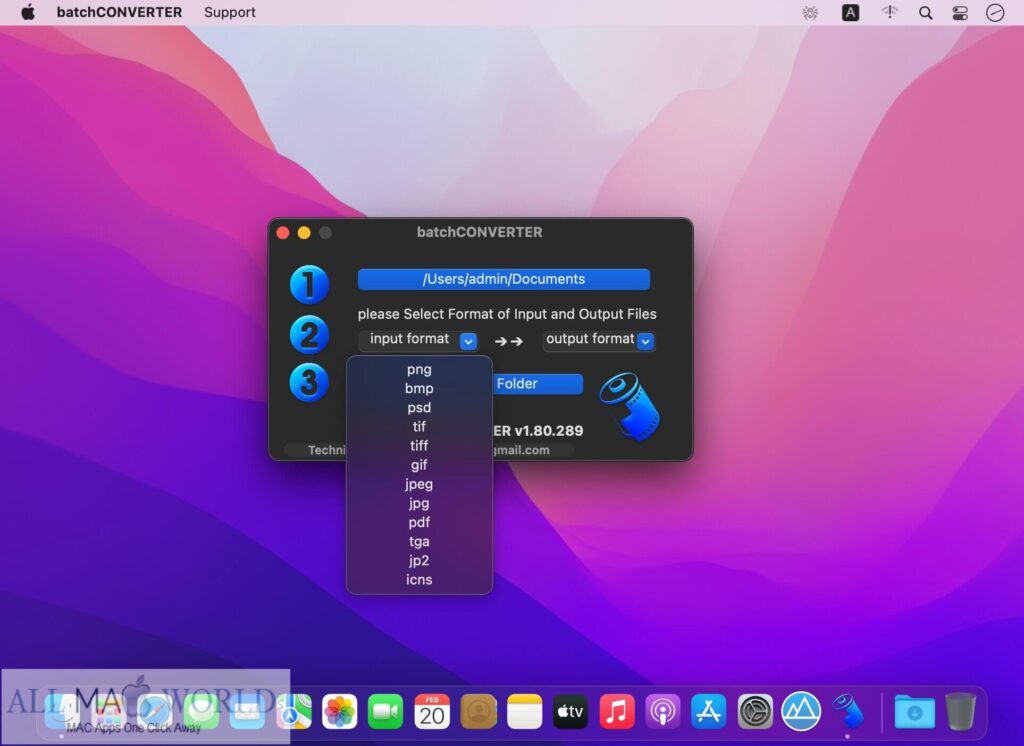Click the version text v1.80.289
Image resolution: width=1024 pixels, height=746 pixels.
[x=549, y=430]
